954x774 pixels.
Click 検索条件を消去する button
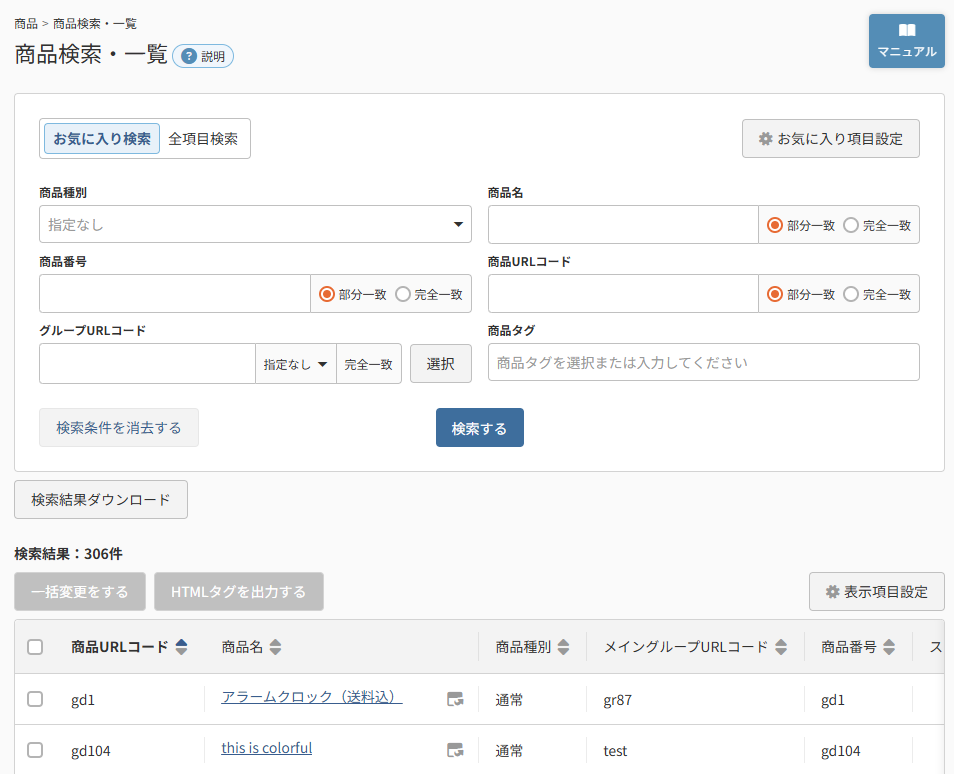[x=119, y=428]
